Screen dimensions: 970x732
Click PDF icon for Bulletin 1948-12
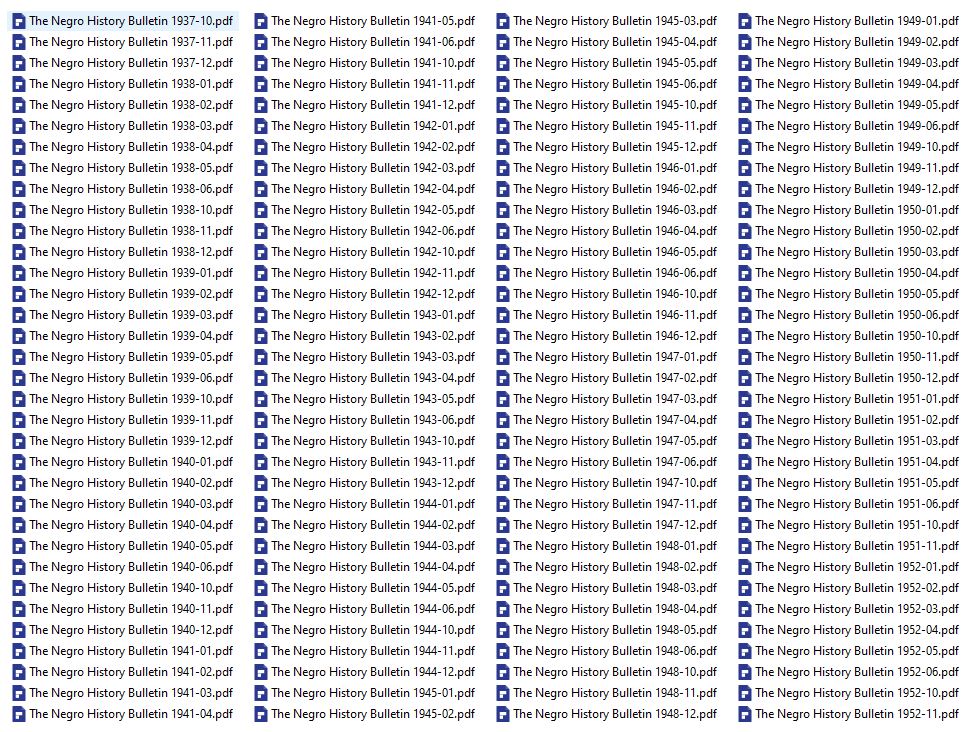tap(502, 714)
